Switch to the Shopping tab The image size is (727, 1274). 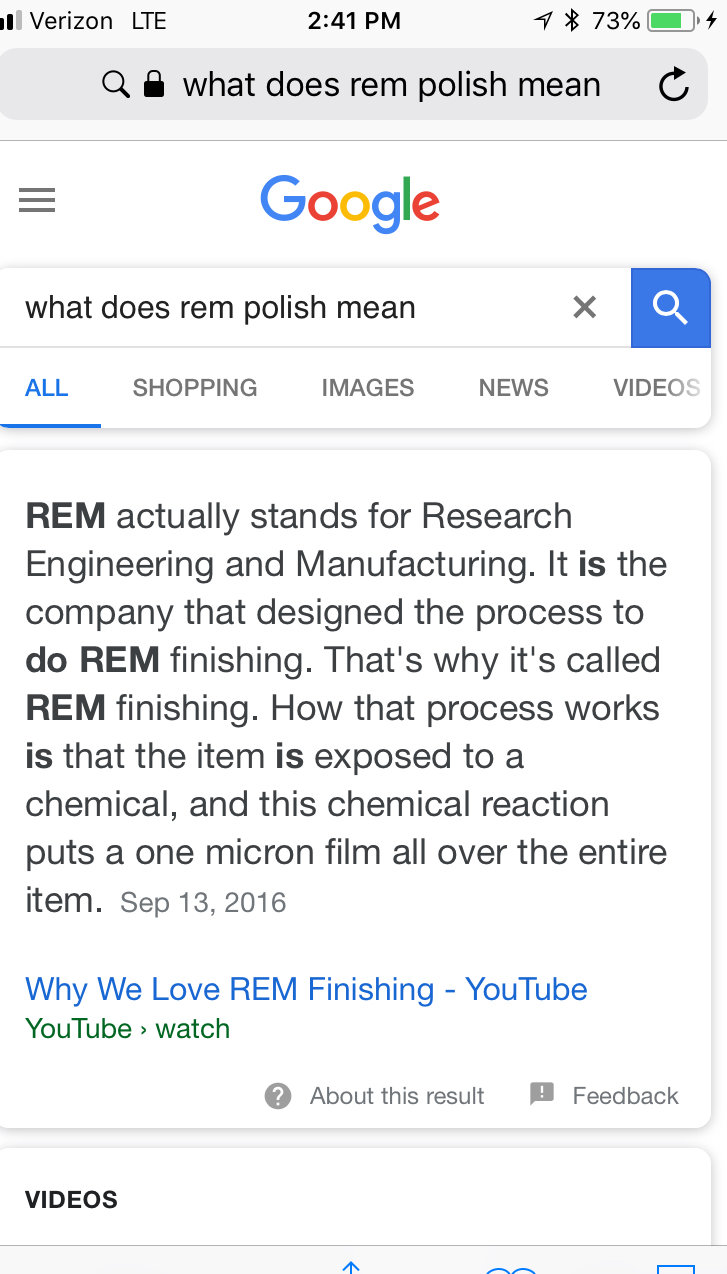tap(195, 388)
